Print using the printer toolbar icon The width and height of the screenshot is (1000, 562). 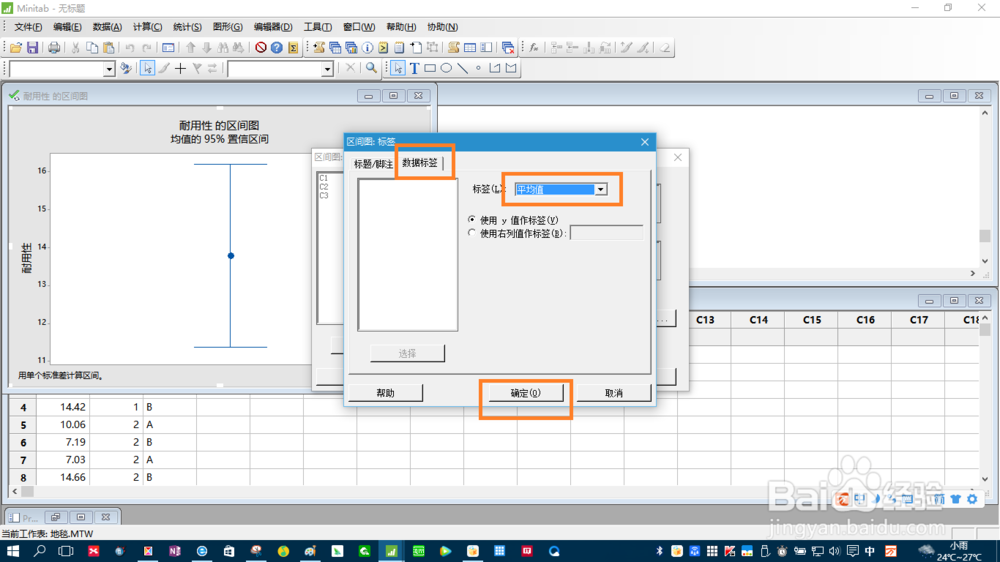click(54, 48)
